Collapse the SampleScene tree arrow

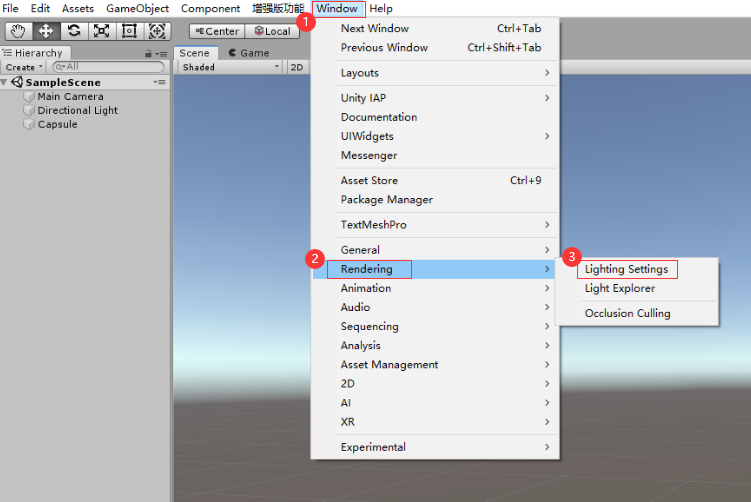pos(4,82)
